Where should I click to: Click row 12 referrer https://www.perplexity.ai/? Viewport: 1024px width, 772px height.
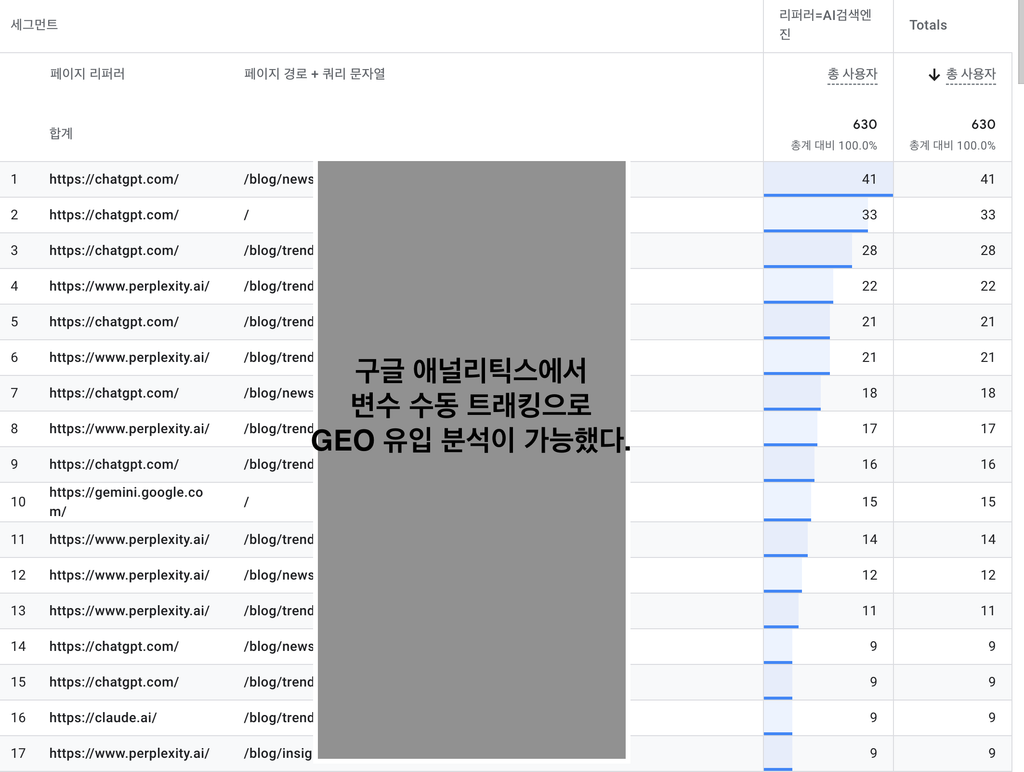tap(129, 575)
